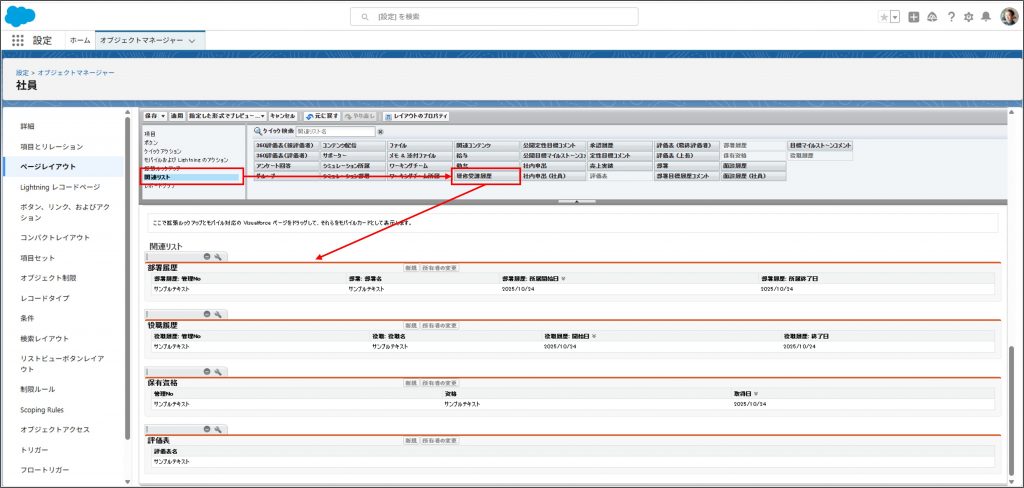Open the App Launcher grid icon
The width and height of the screenshot is (1024, 488).
coord(17,40)
